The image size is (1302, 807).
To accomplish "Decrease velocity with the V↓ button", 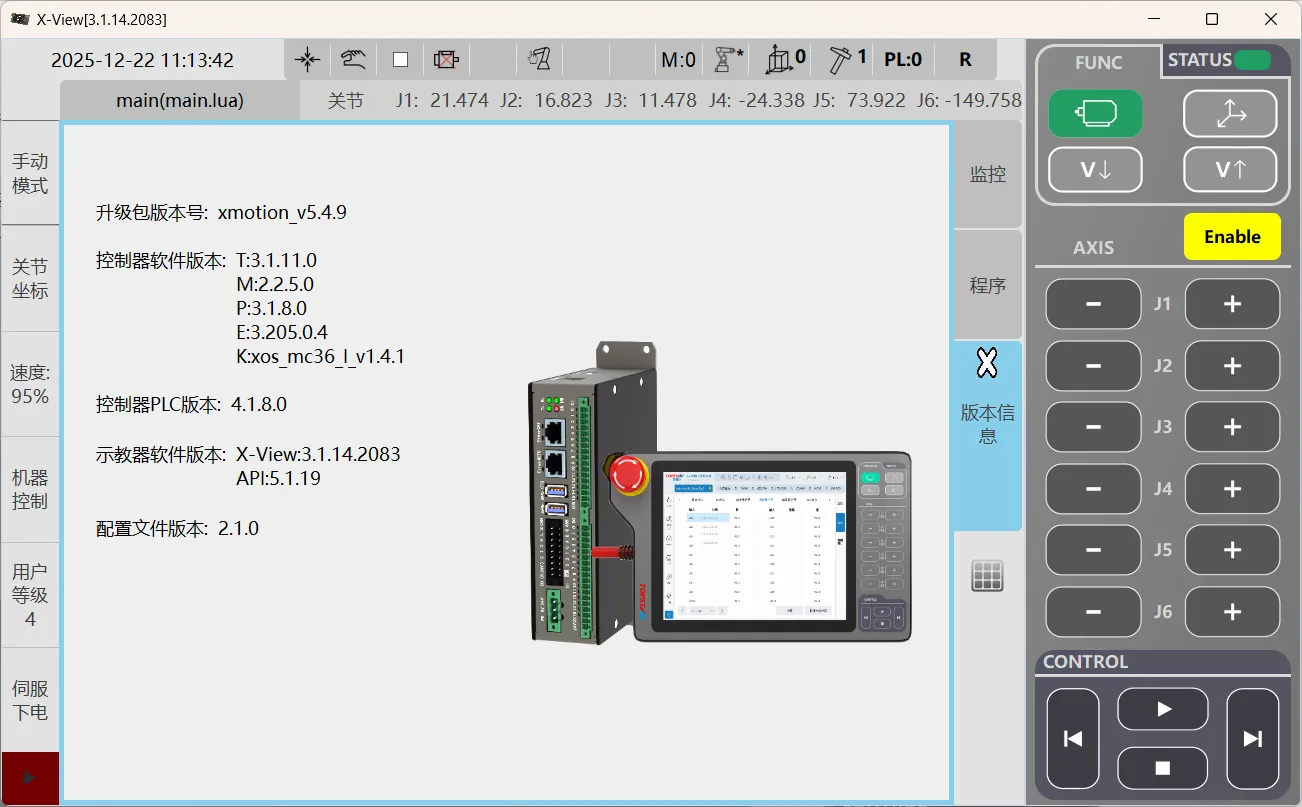I will pos(1095,170).
